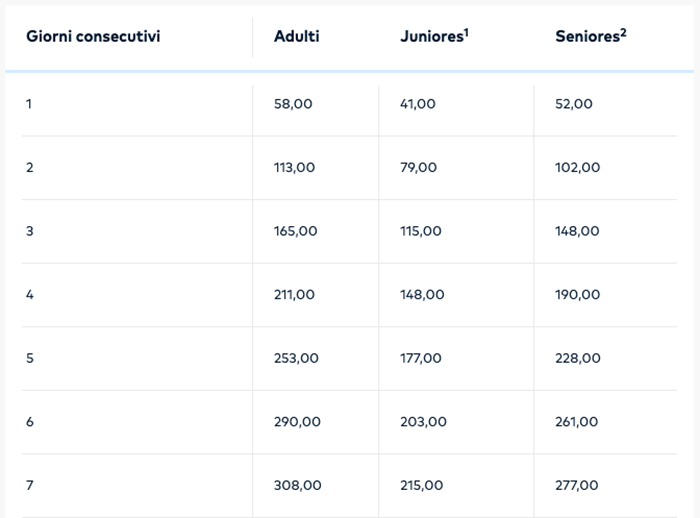This screenshot has width=700, height=518.
Task: Click the 5-day Juniores price 177,00
Action: [421, 358]
